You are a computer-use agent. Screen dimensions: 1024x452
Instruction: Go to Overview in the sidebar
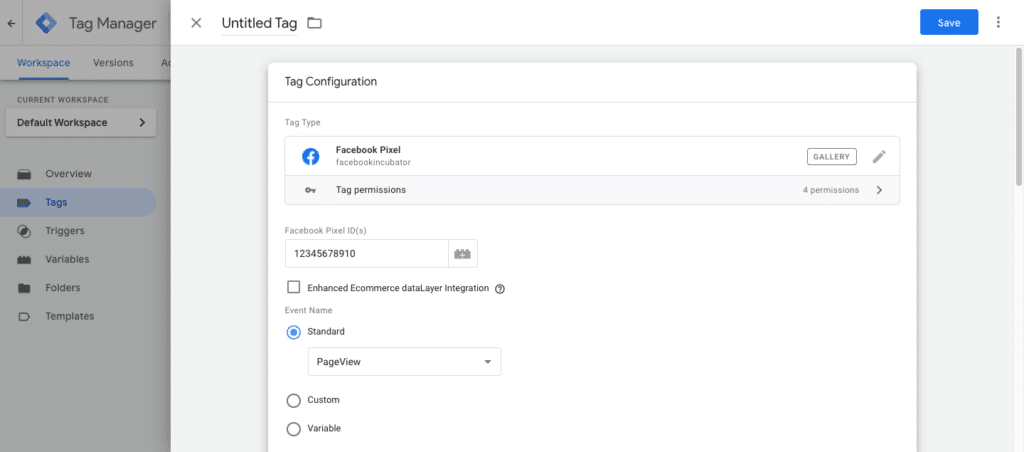pos(69,174)
